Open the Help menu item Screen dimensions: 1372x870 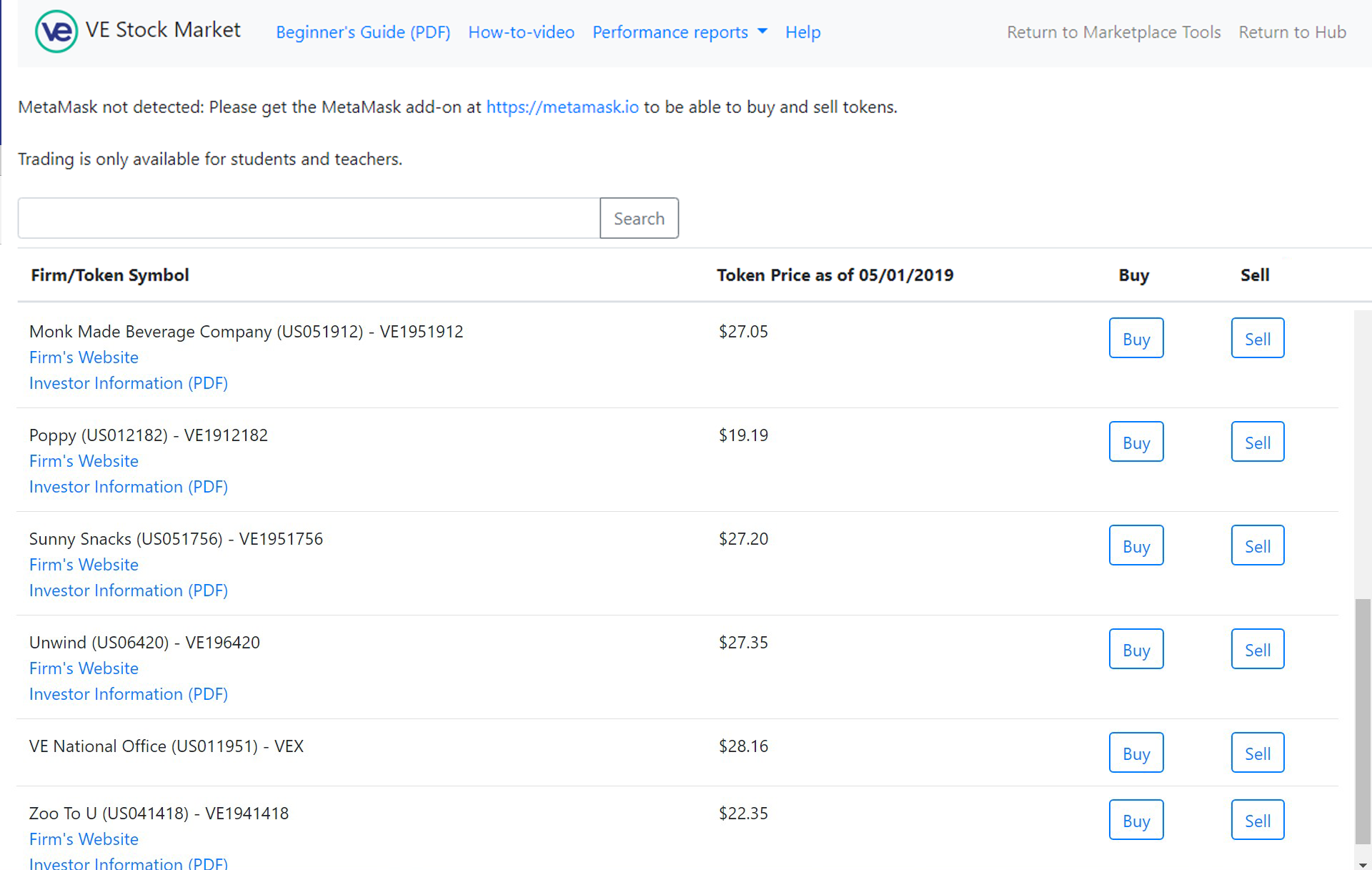(802, 32)
